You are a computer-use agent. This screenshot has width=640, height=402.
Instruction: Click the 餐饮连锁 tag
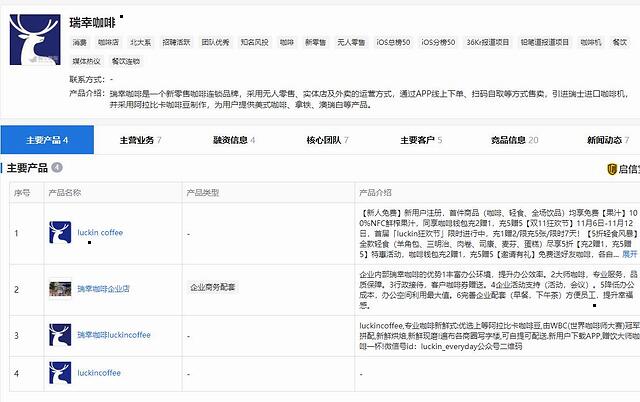[x=126, y=61]
